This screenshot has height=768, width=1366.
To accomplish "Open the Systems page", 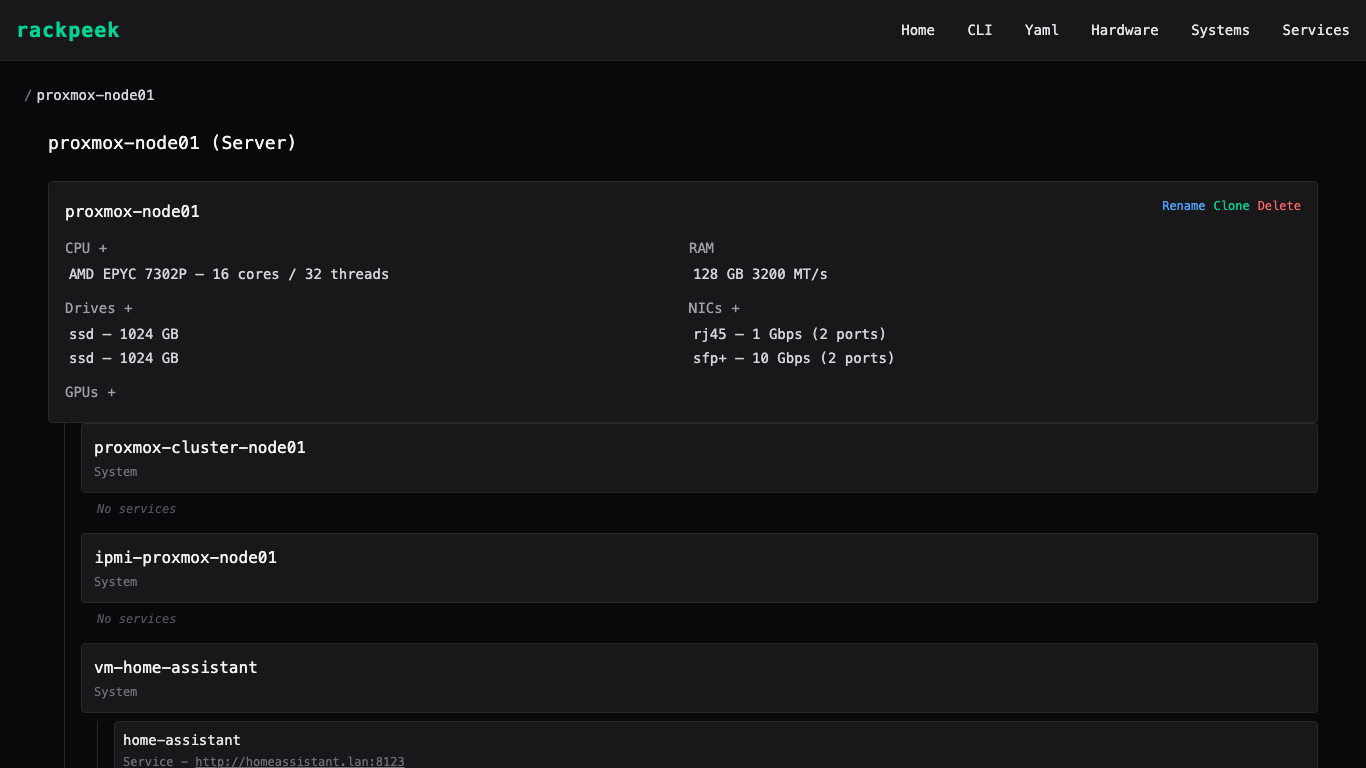I will tap(1219, 30).
